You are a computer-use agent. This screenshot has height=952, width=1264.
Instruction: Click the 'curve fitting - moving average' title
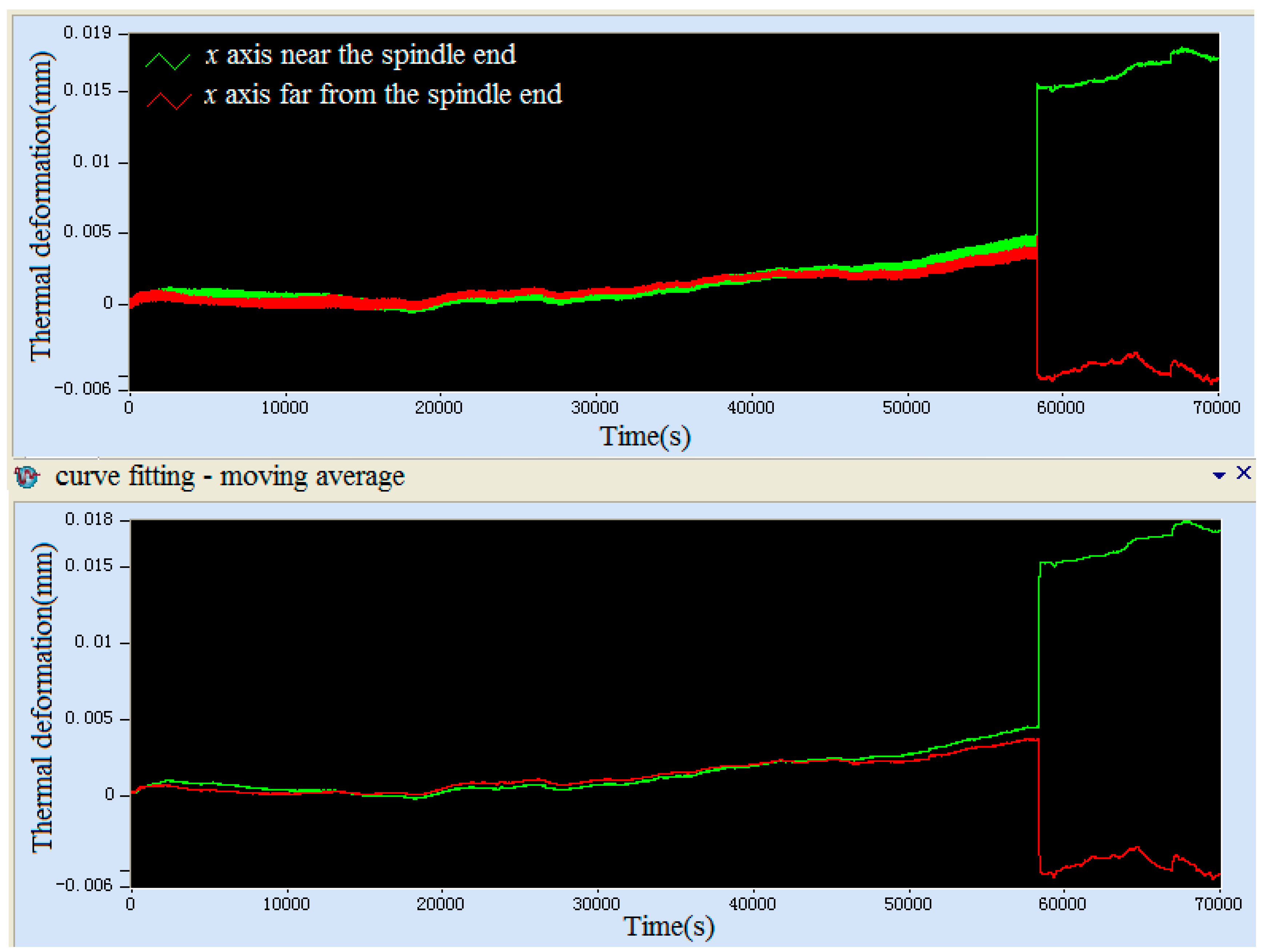point(230,476)
